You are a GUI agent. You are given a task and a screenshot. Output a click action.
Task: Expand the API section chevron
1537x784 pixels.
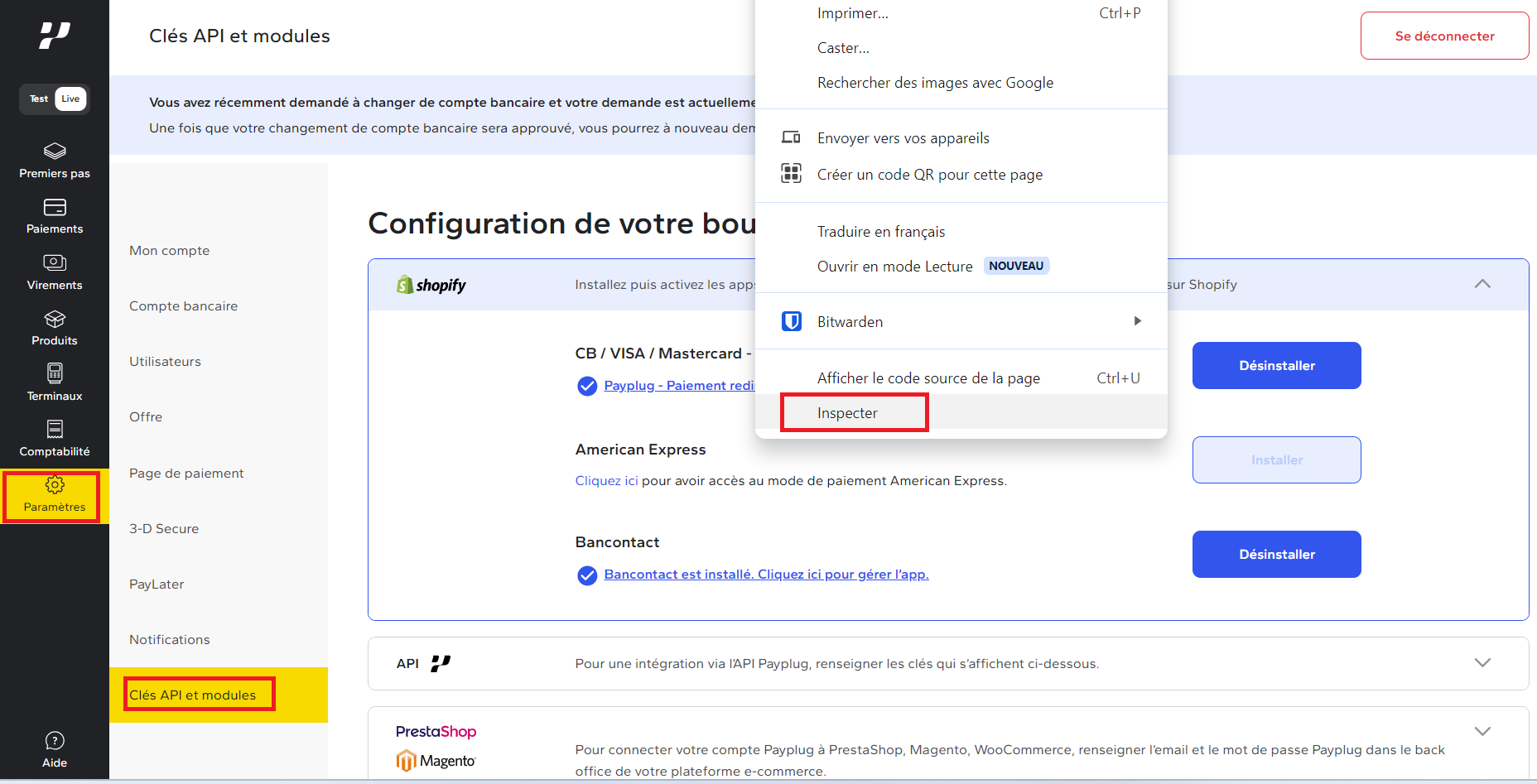(1482, 662)
